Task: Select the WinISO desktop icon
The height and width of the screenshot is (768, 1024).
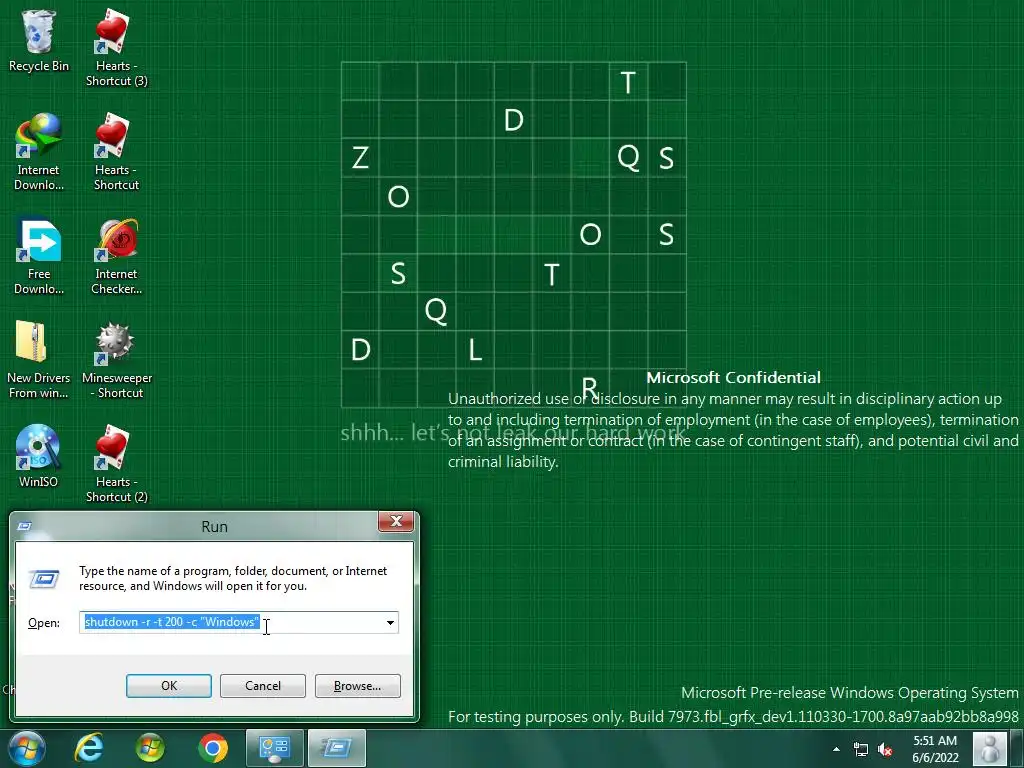Action: pos(39,456)
